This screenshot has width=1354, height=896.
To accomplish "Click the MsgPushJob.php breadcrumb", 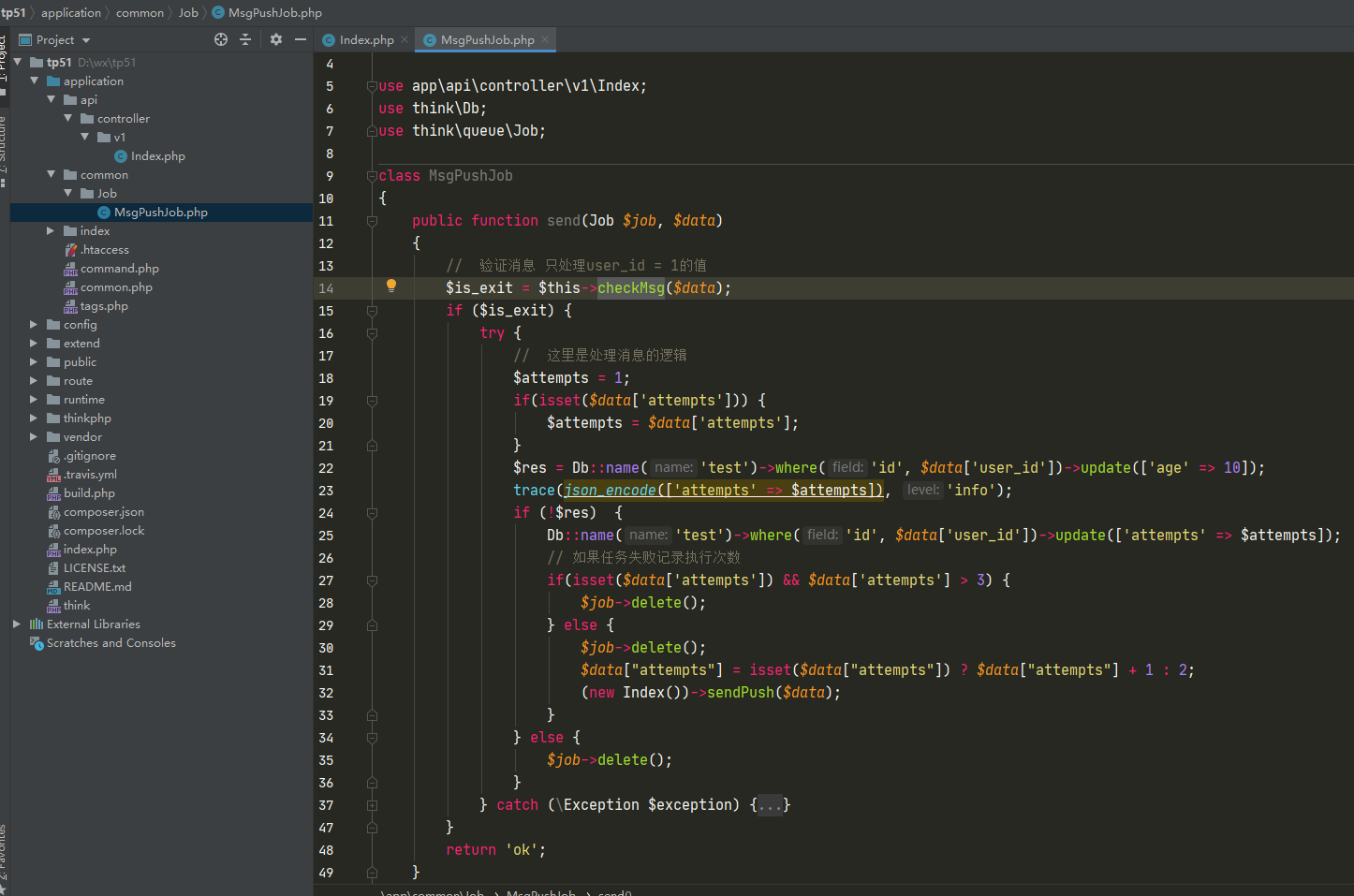I will click(x=267, y=12).
